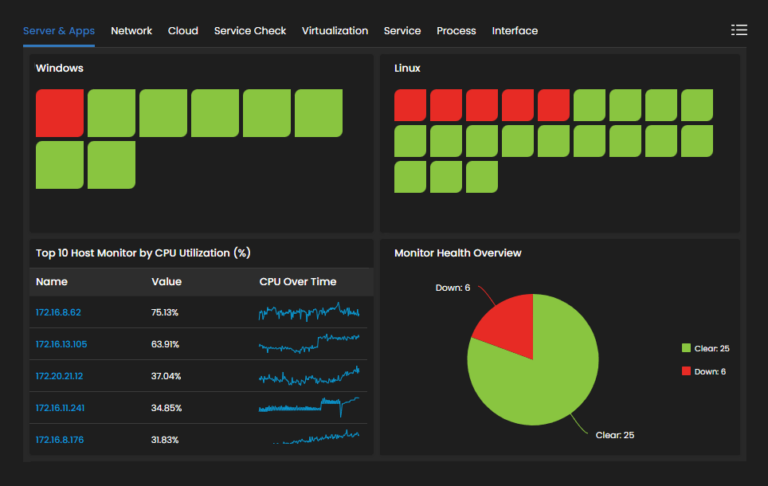Open the list menu icon at top right
This screenshot has height=486, width=768.
click(x=739, y=30)
